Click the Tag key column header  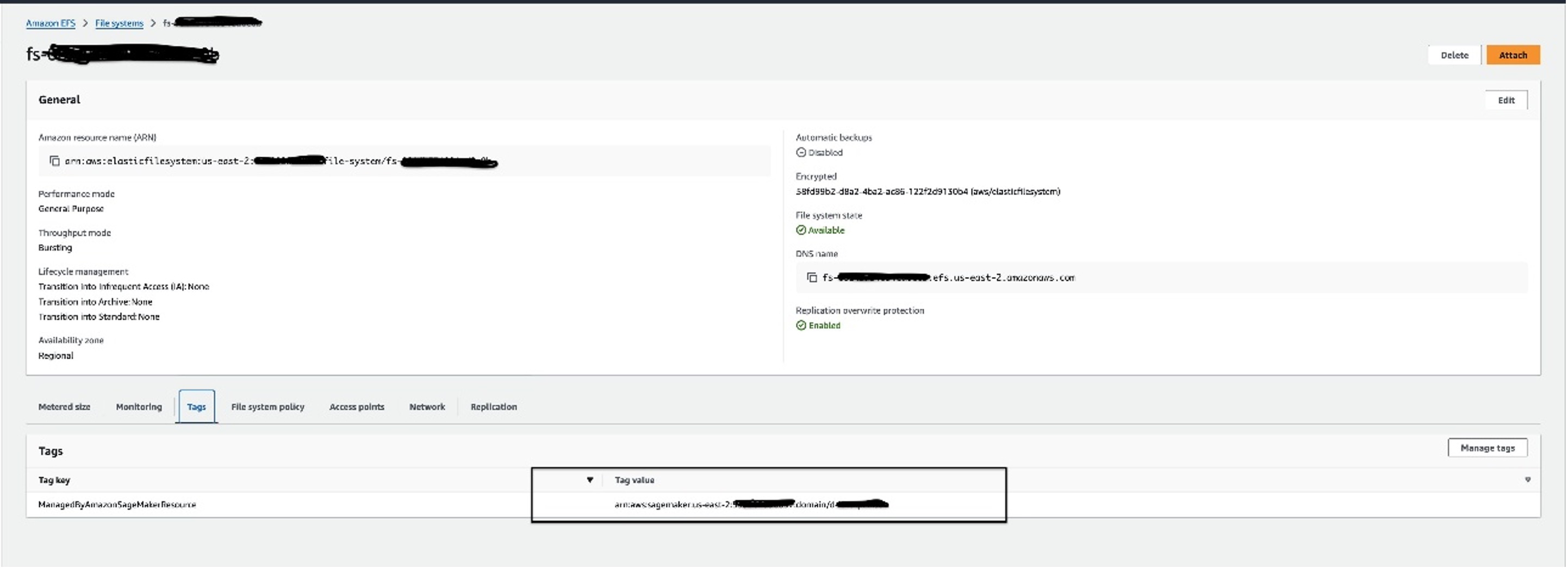click(x=54, y=480)
